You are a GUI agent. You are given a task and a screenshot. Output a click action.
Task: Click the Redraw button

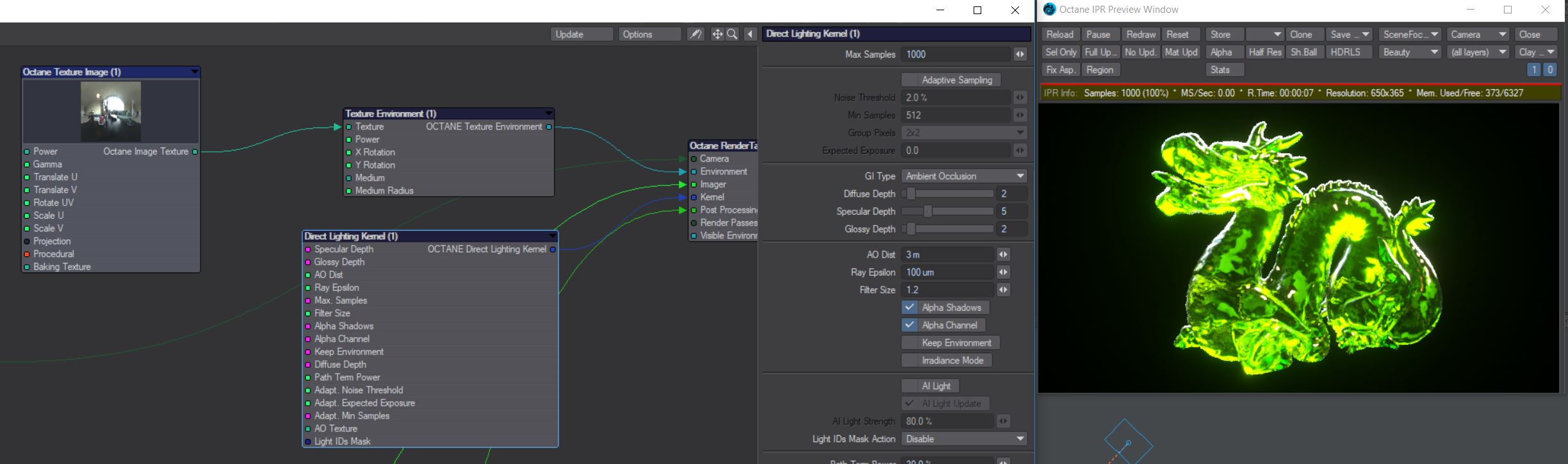point(1141,35)
